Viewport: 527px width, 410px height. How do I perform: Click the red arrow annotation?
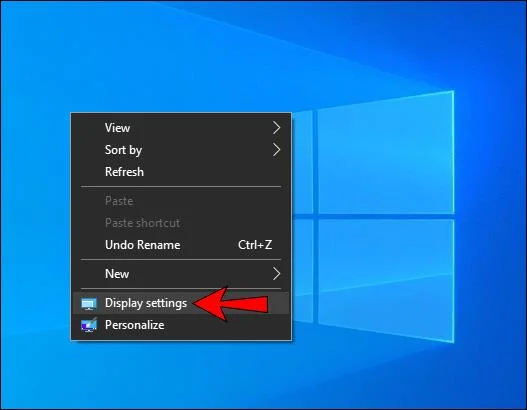tap(232, 304)
